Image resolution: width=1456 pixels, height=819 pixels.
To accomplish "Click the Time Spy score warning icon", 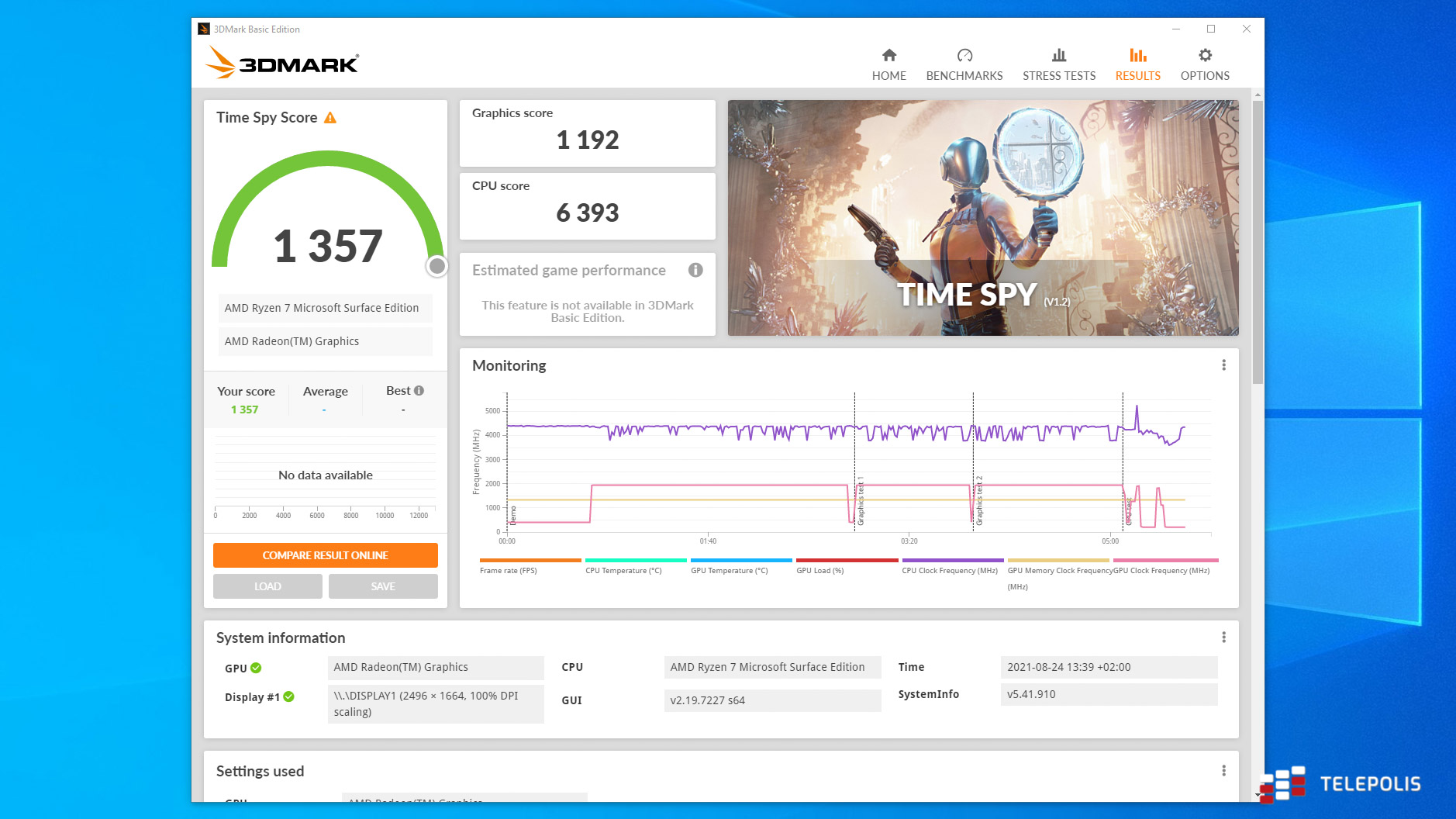I will coord(330,118).
